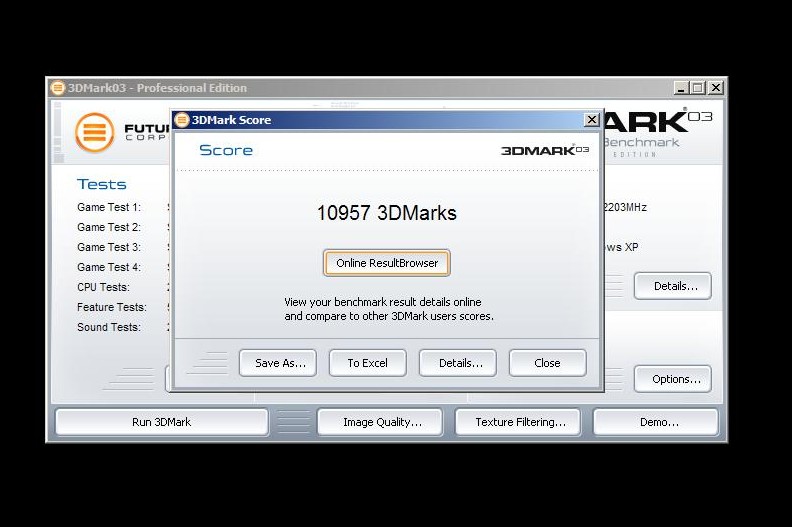Minimize the 3DMark03 main window
The image size is (792, 527).
pyautogui.click(x=681, y=88)
